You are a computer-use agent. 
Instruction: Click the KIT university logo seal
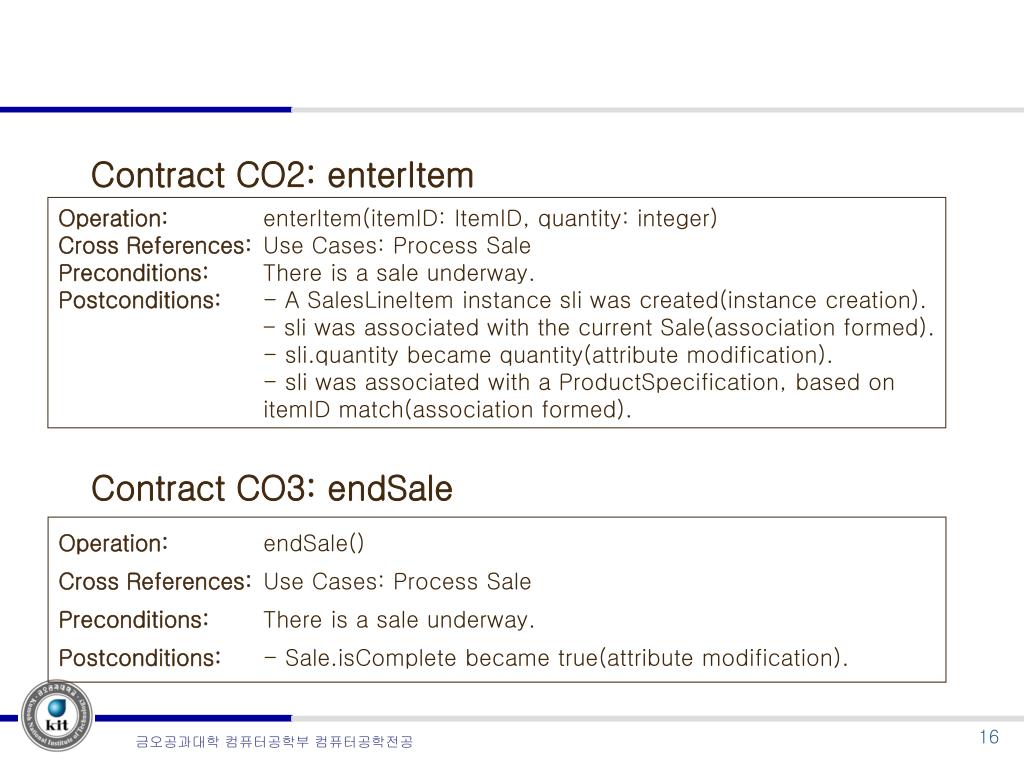pyautogui.click(x=56, y=716)
